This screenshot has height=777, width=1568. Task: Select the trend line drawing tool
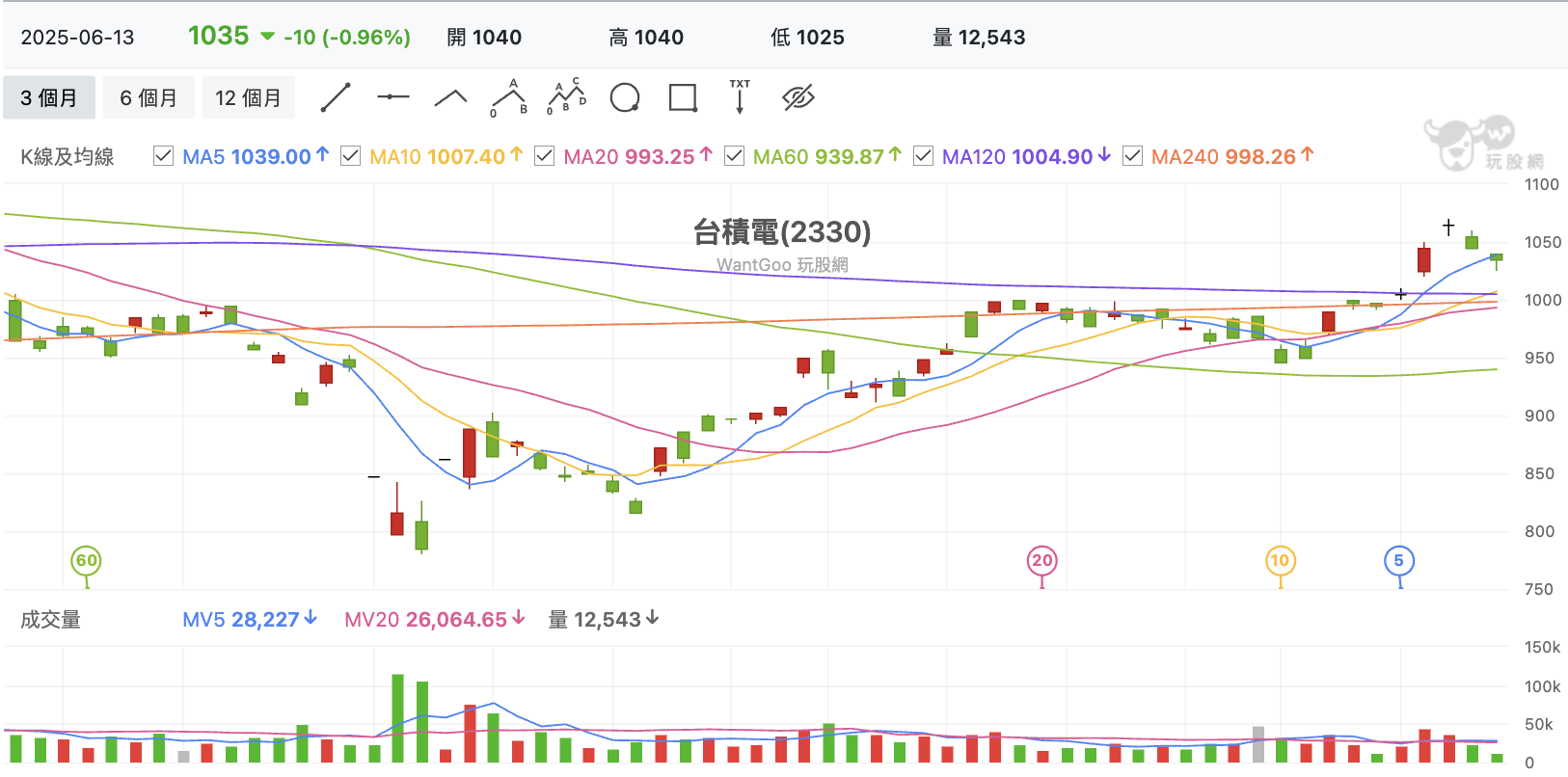pos(336,97)
